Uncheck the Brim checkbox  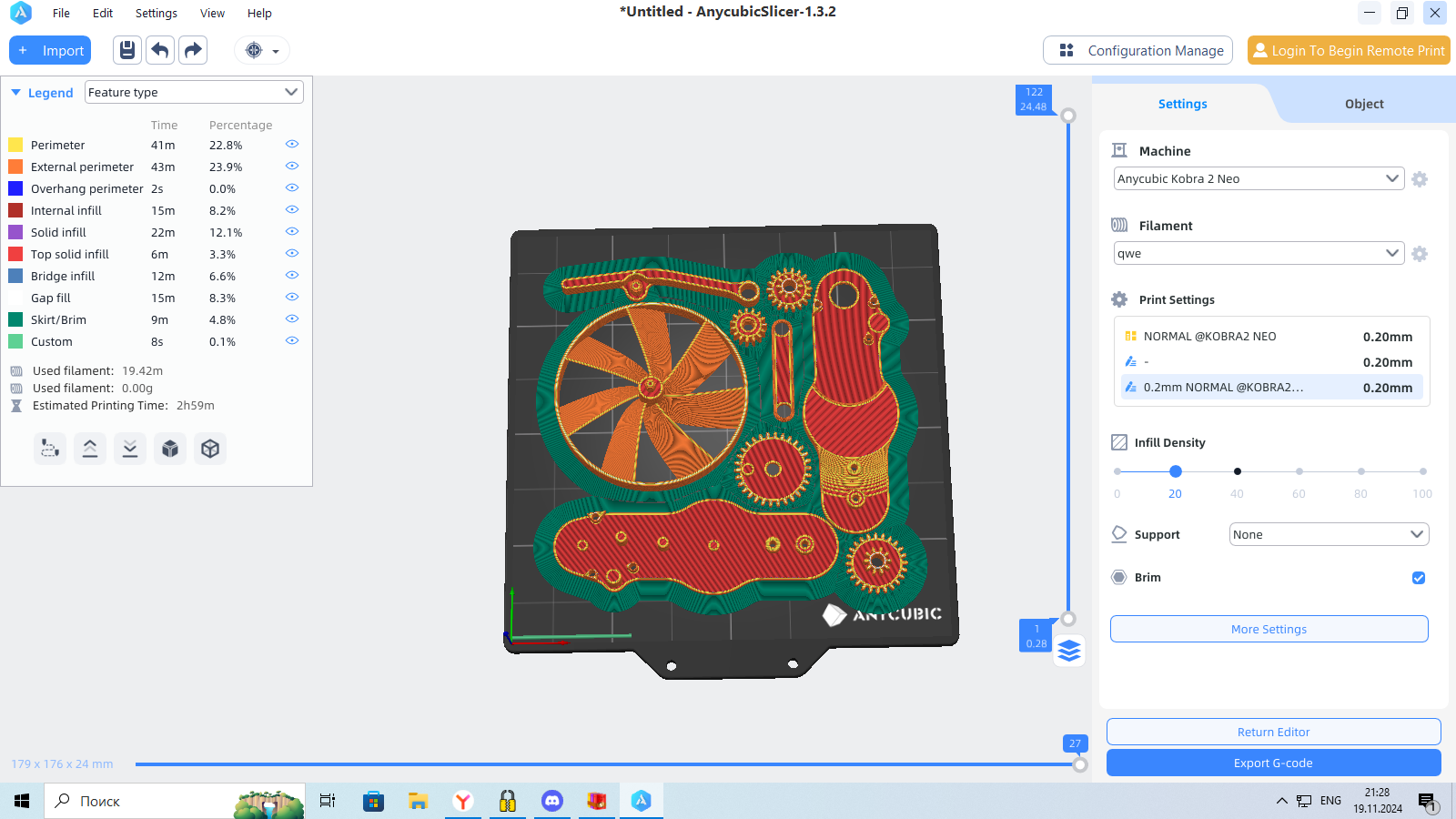pyautogui.click(x=1419, y=578)
